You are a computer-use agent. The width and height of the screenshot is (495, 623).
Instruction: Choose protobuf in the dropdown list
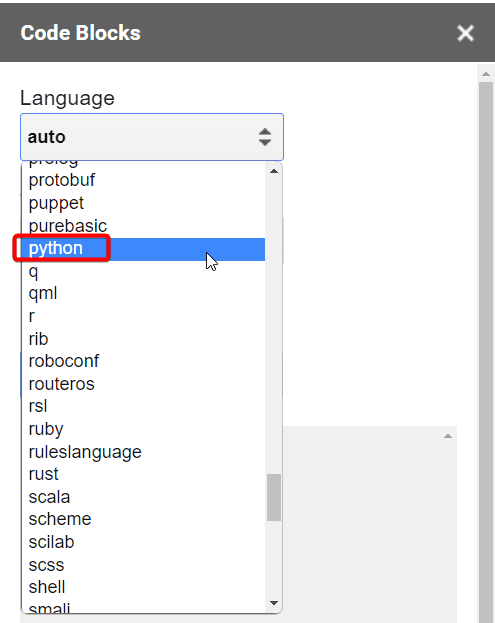click(143, 180)
